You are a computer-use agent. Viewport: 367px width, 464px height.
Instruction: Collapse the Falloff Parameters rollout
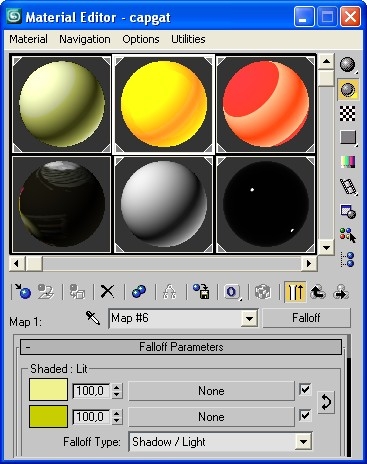point(181,347)
